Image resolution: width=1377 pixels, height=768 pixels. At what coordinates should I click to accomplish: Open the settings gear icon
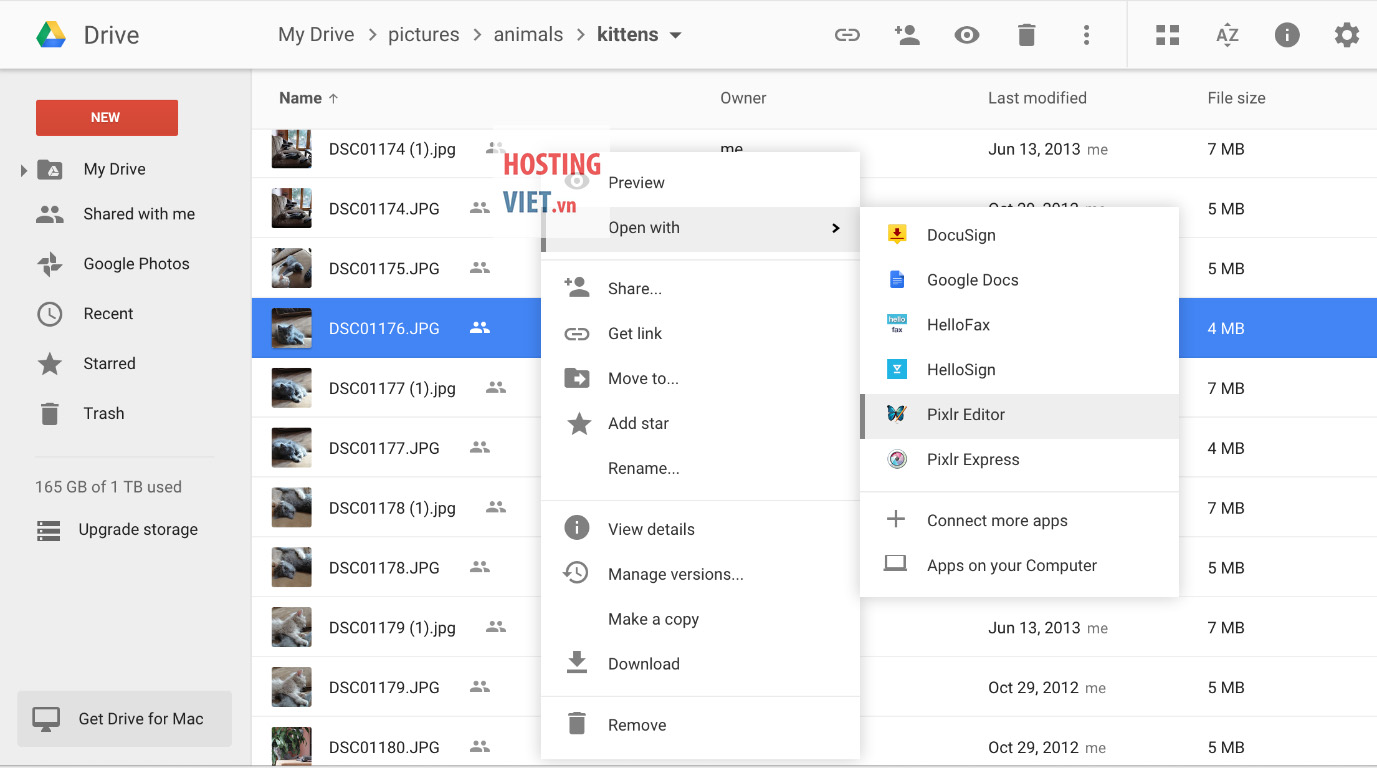(1347, 35)
